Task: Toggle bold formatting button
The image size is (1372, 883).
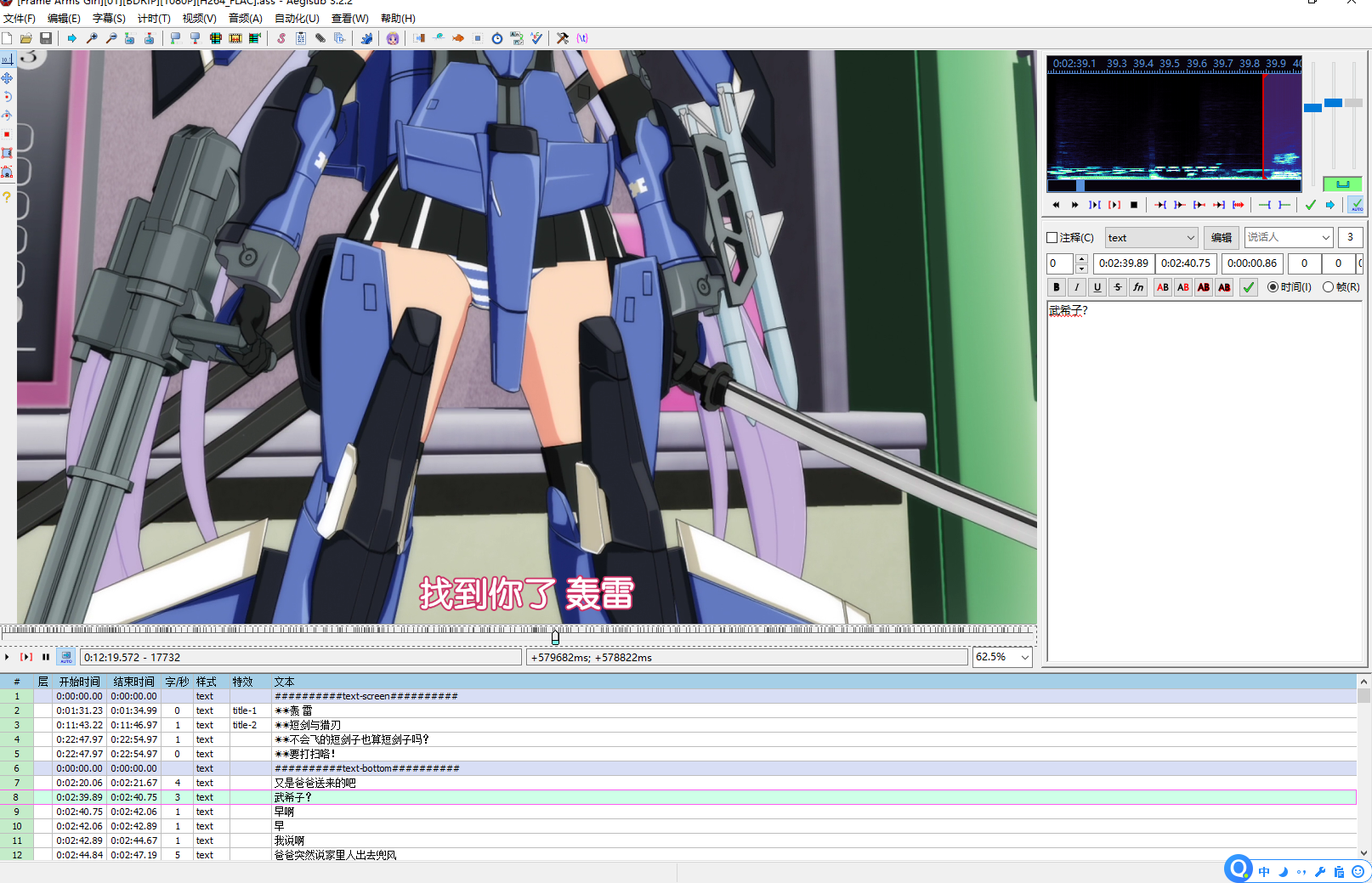Action: [x=1057, y=287]
